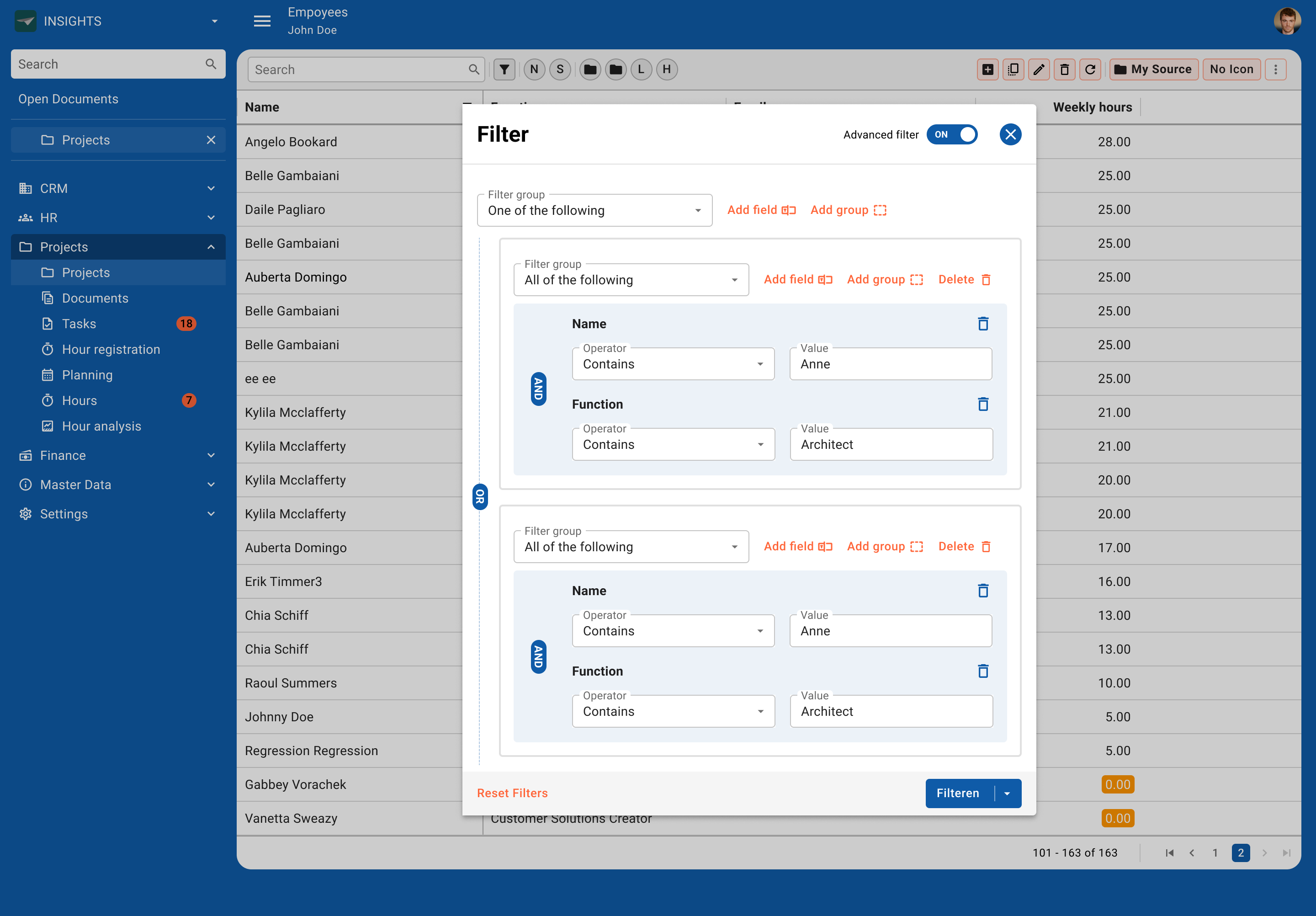Delete the Name field in first filter group
Screen dimensions: 1316x916
[x=983, y=324]
